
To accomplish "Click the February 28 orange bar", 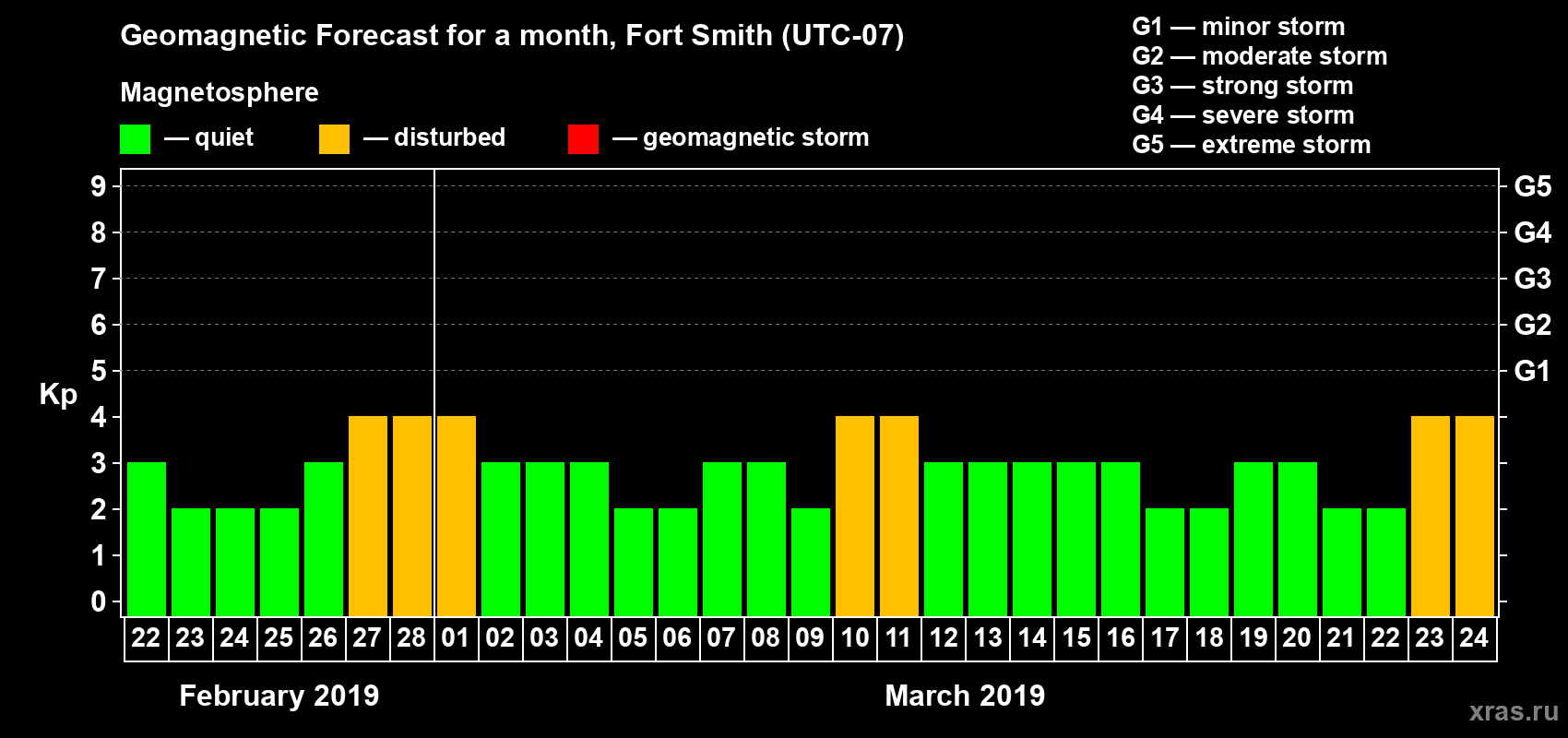I will [412, 517].
